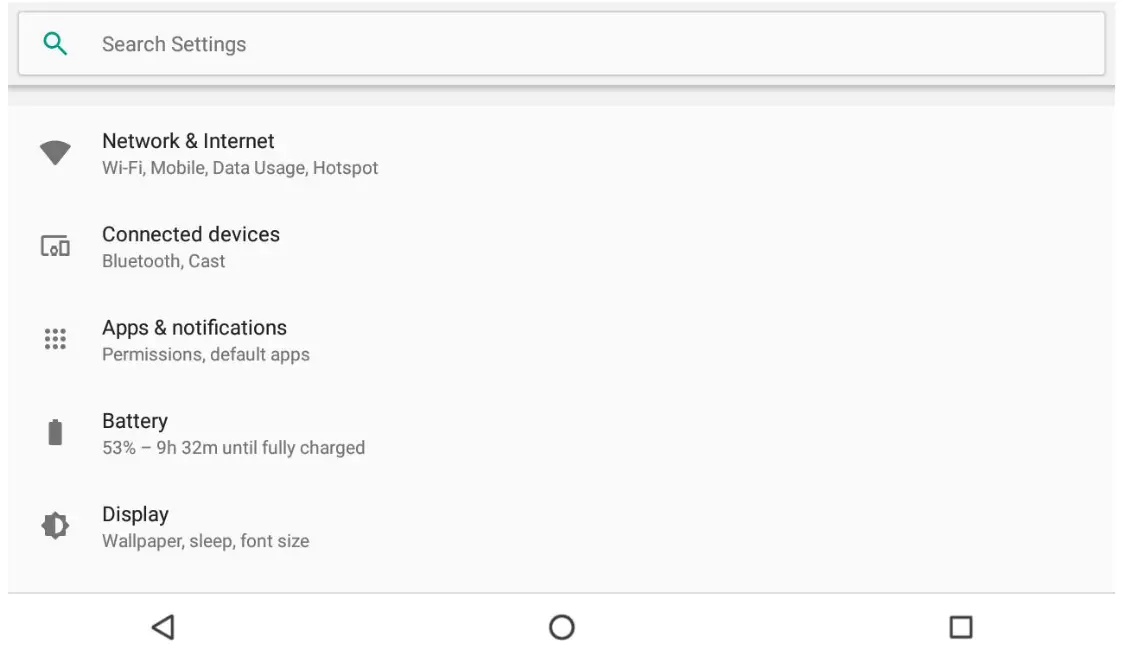Click "Permissions, default apps" subtitle text
Screen dimensions: 1128x650
click(x=206, y=355)
